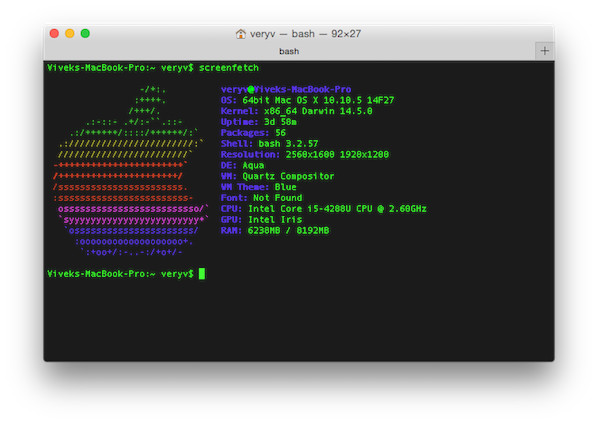The image size is (598, 424).
Task: Click the green cursor block at prompt
Action: 202,274
